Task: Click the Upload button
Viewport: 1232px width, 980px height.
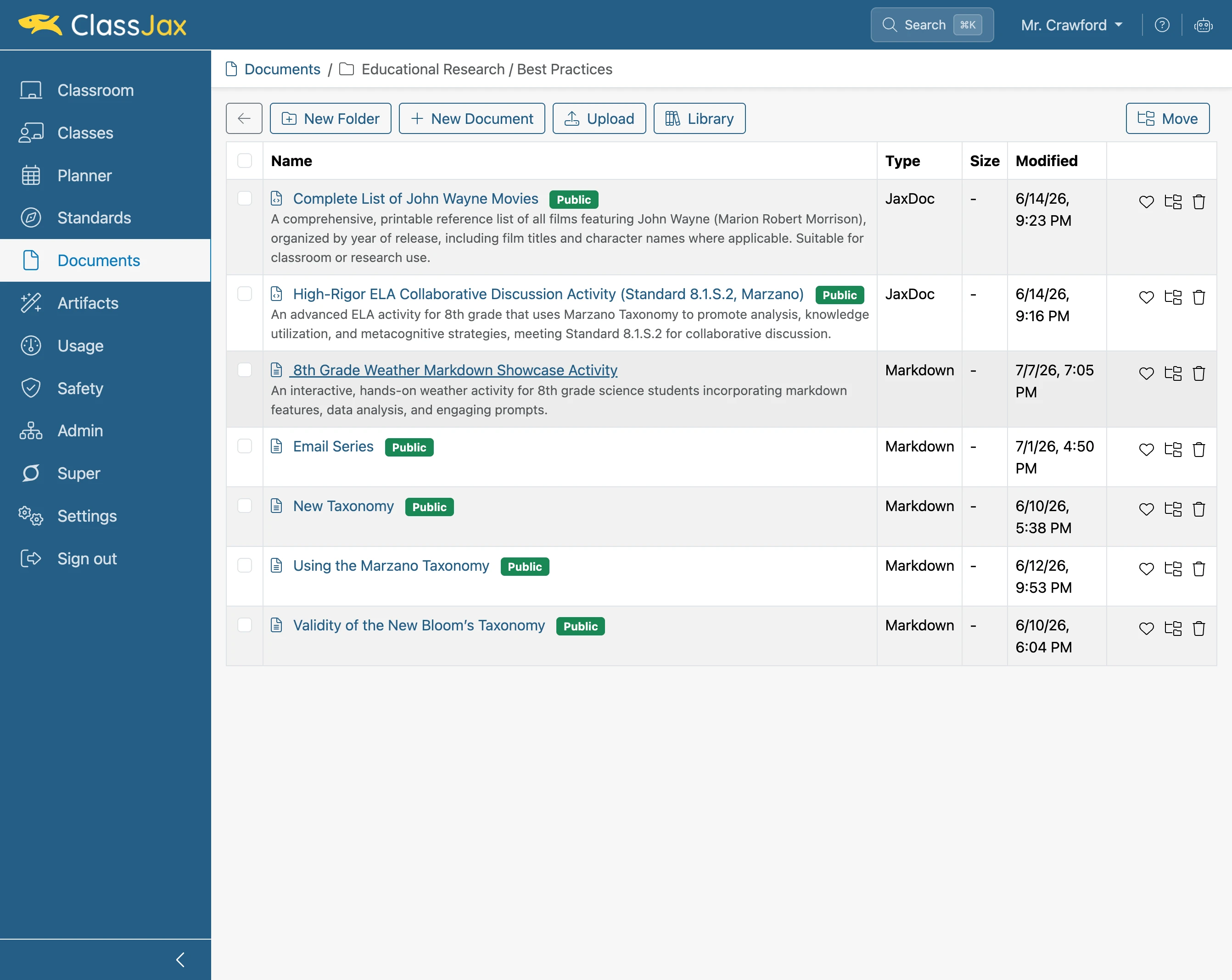Action: click(x=599, y=118)
